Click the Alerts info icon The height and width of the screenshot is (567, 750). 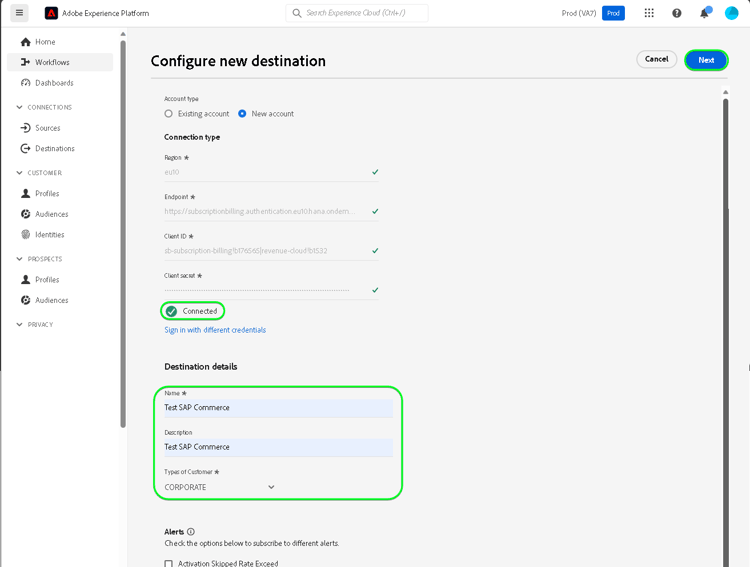[191, 532]
